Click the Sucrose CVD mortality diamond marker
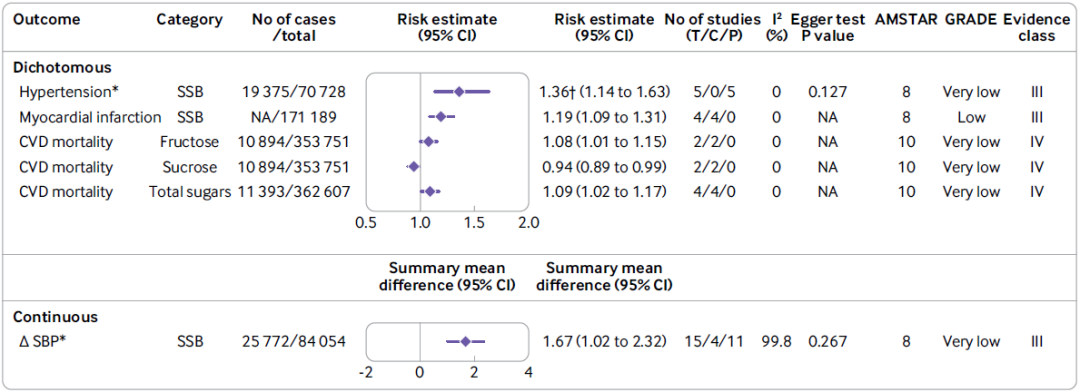The image size is (1080, 392). pos(413,167)
